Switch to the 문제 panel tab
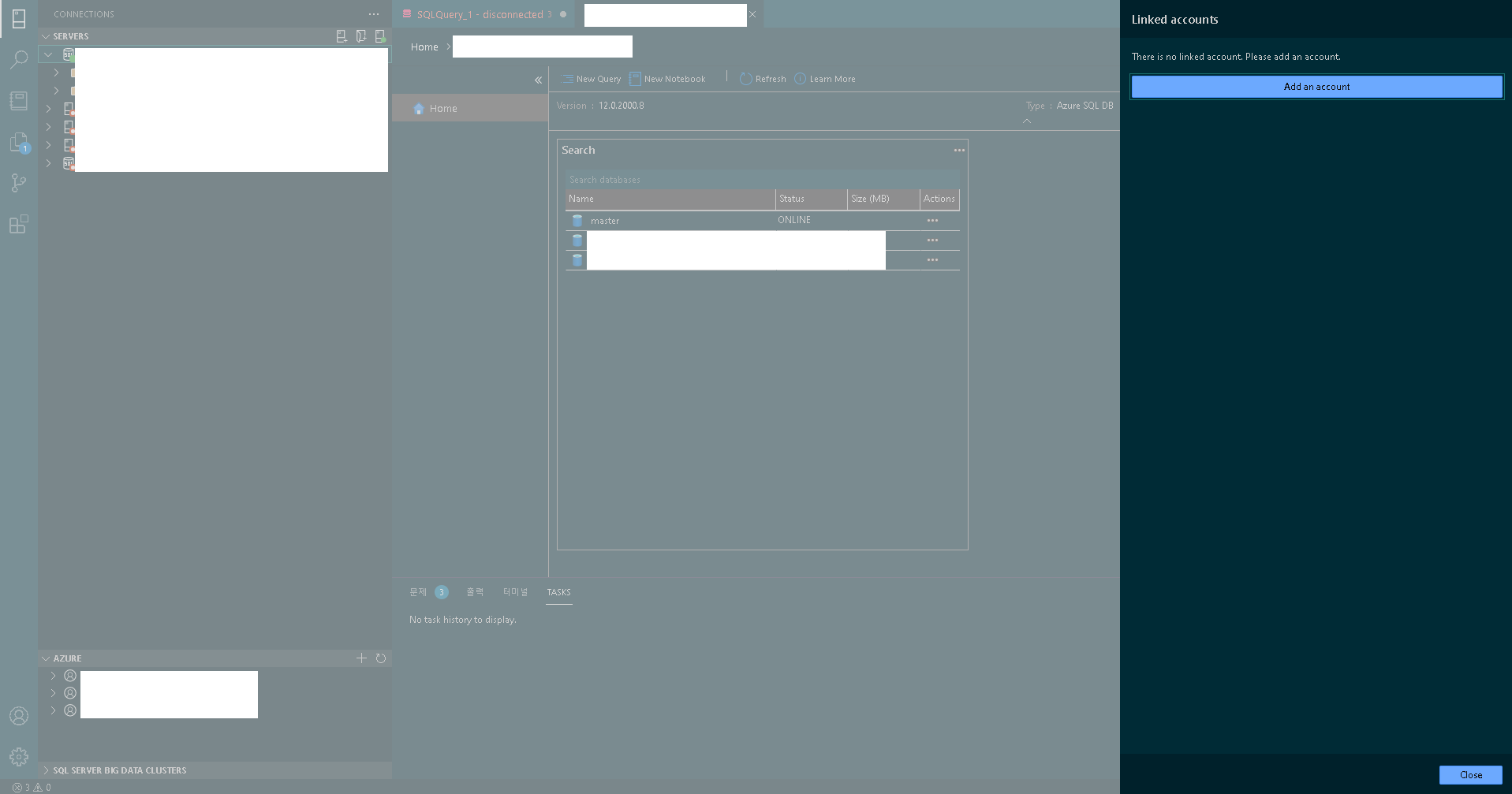Image resolution: width=1512 pixels, height=794 pixels. 418,592
